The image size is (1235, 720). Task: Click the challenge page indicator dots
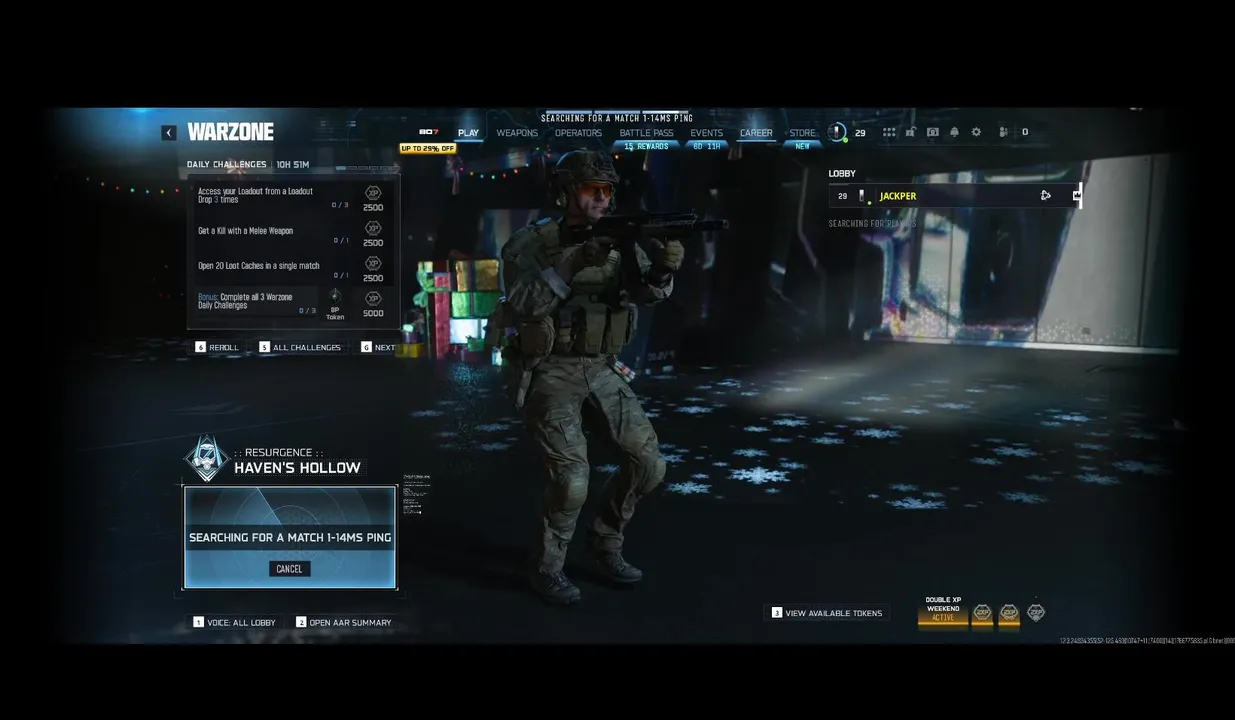click(x=367, y=168)
